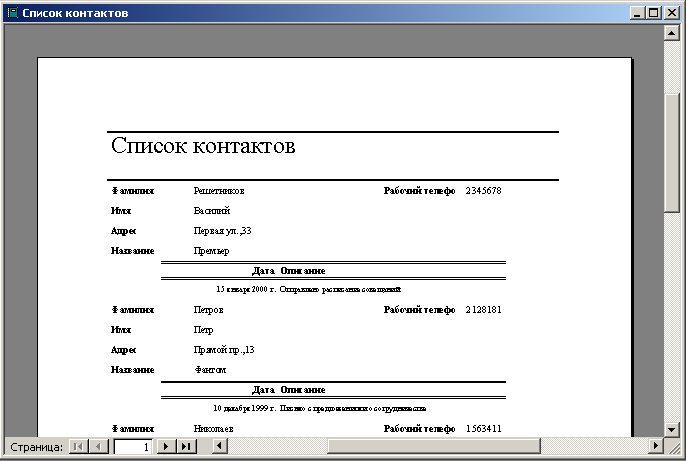686x461 pixels.
Task: Click the surname value 'Николаев'
Action: [x=214, y=429]
